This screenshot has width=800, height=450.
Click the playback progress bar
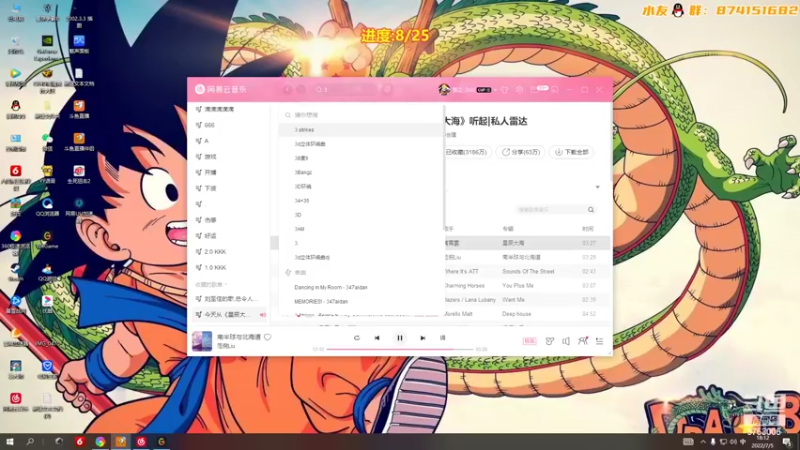400,349
